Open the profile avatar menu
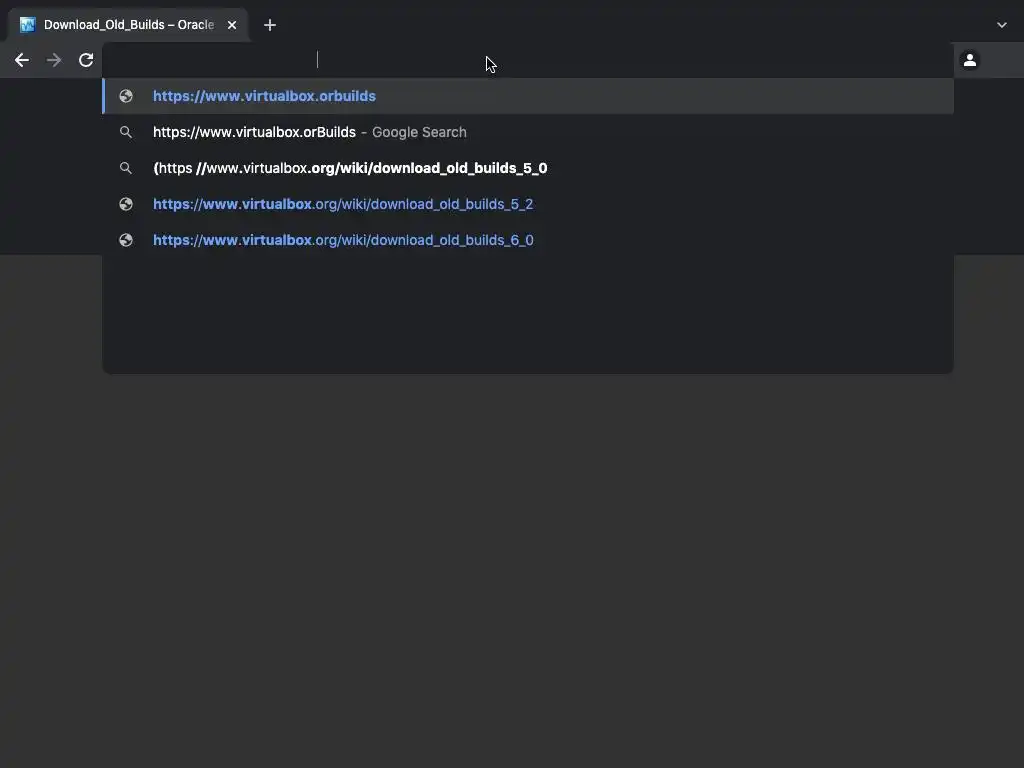Viewport: 1024px width, 768px height. click(x=970, y=60)
